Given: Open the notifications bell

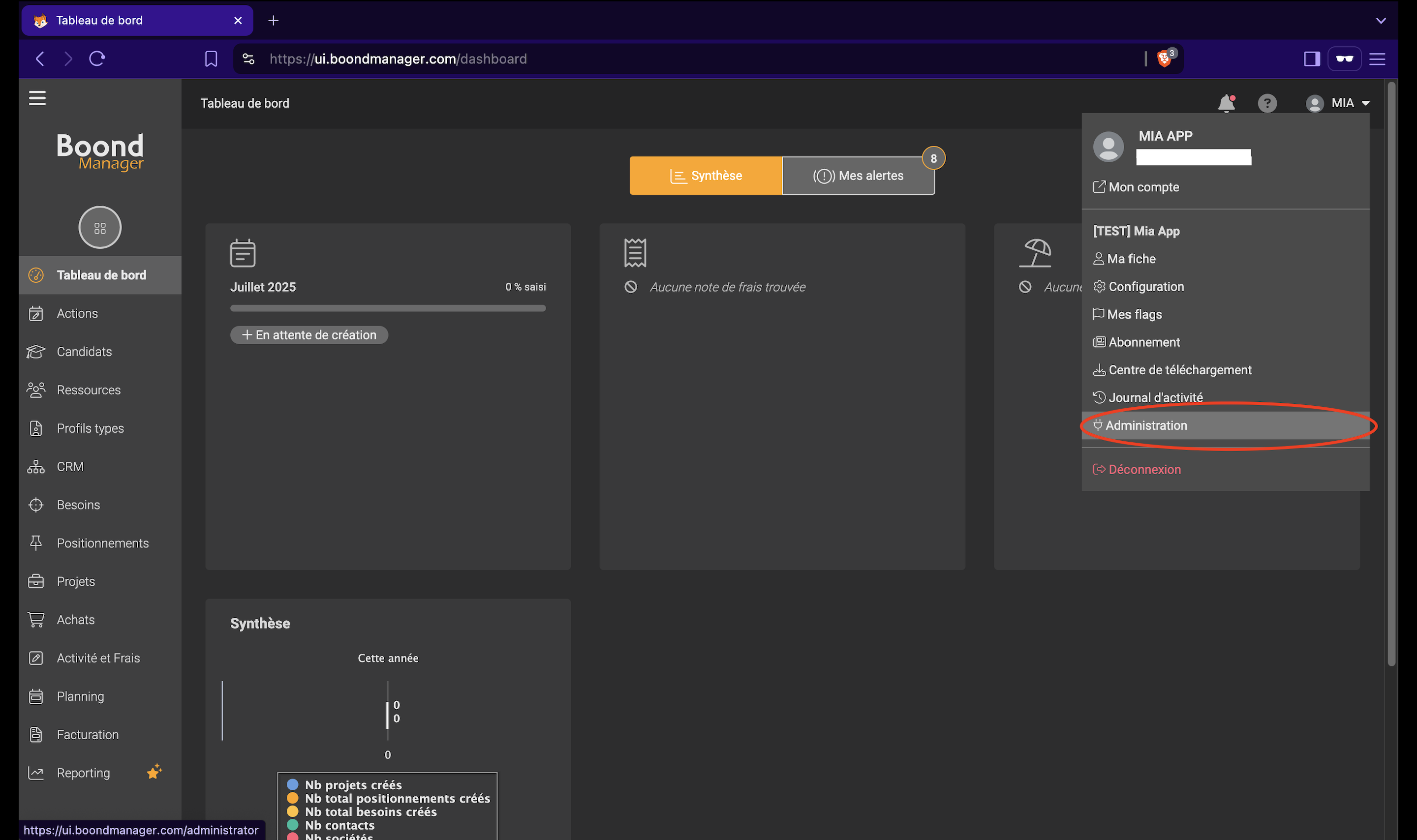Looking at the screenshot, I should pyautogui.click(x=1226, y=103).
